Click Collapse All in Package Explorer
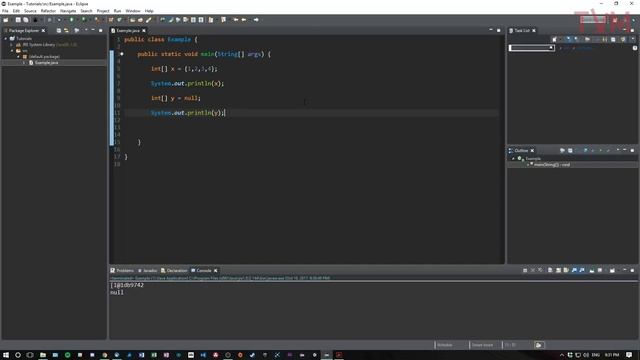640x360 pixels. [59, 31]
